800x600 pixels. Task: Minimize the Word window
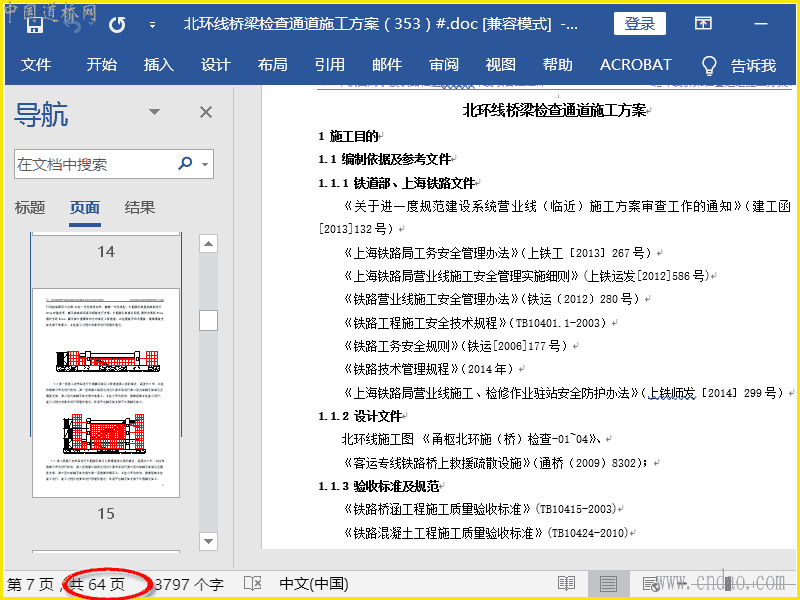(x=761, y=23)
